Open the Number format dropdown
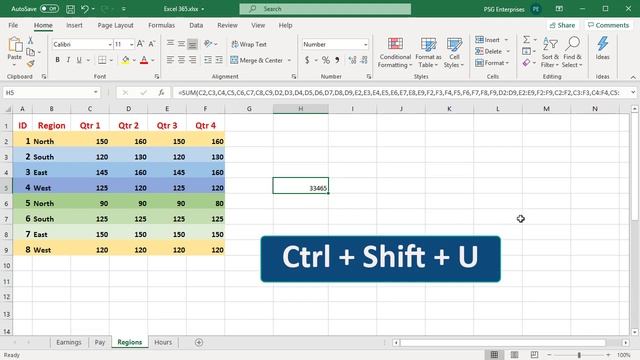The width and height of the screenshot is (640, 360). [365, 44]
